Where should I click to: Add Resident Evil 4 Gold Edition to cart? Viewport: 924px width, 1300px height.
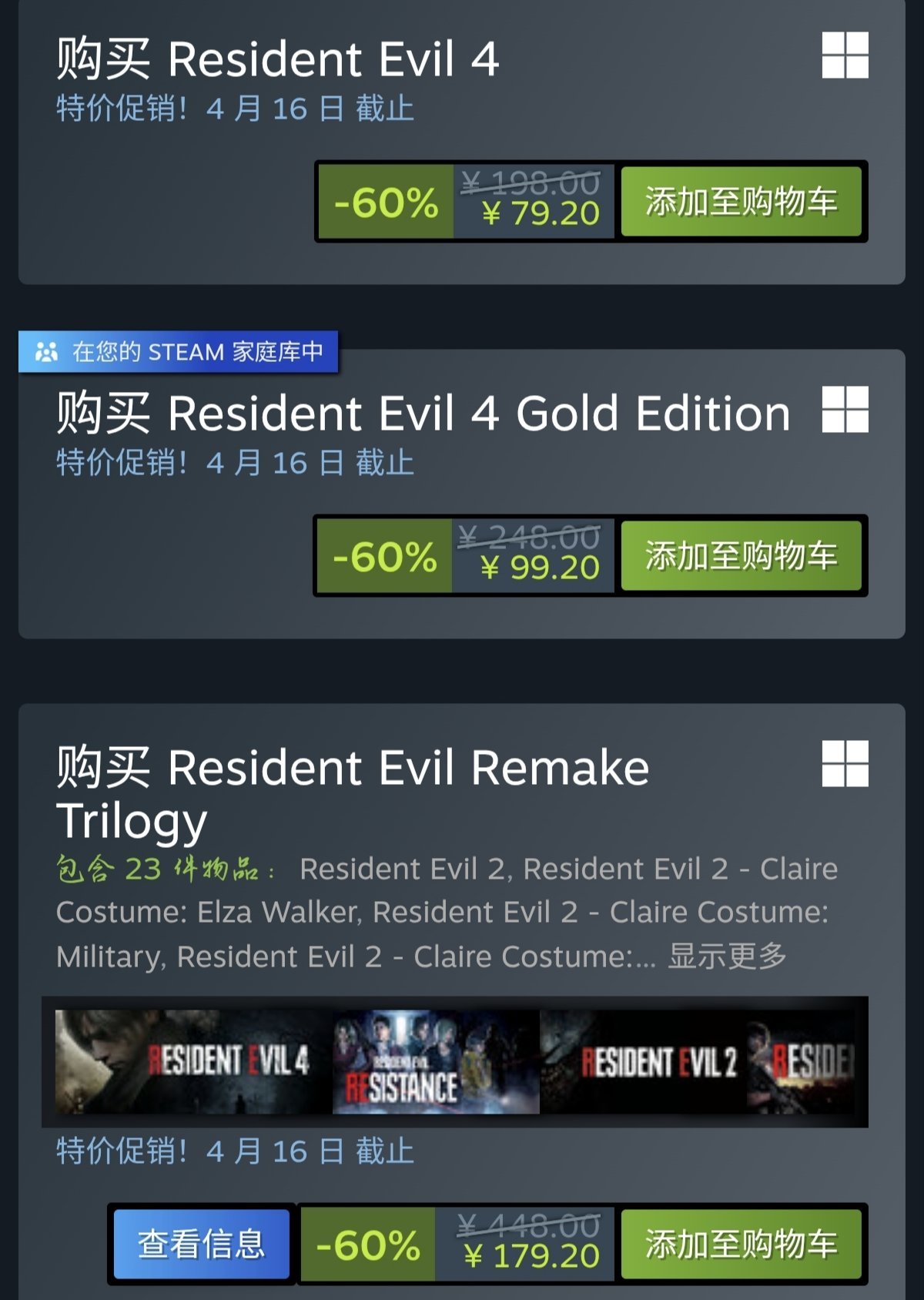click(x=741, y=555)
